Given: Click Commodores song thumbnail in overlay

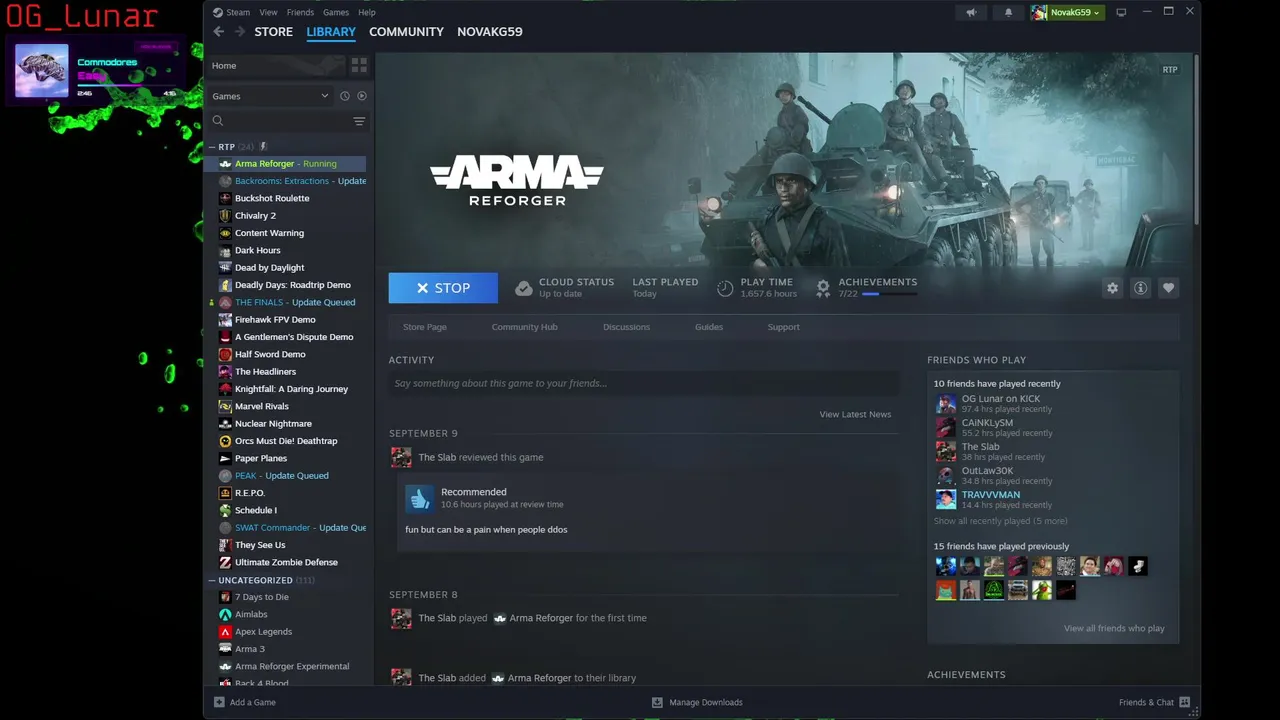Looking at the screenshot, I should (x=42, y=70).
